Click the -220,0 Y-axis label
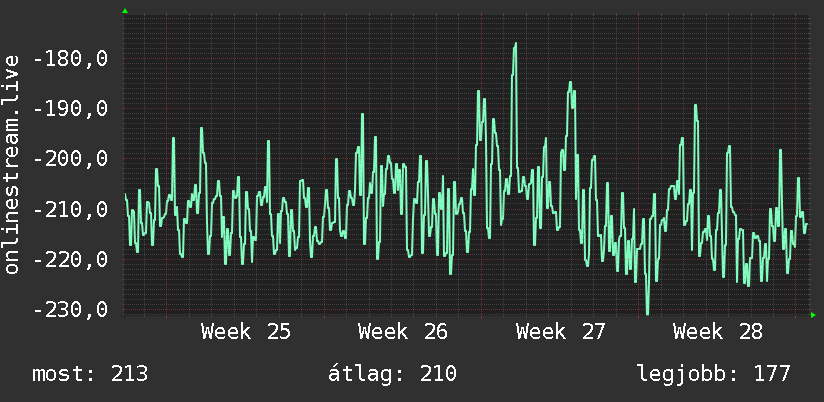Viewport: 824px width, 402px height. click(70, 259)
